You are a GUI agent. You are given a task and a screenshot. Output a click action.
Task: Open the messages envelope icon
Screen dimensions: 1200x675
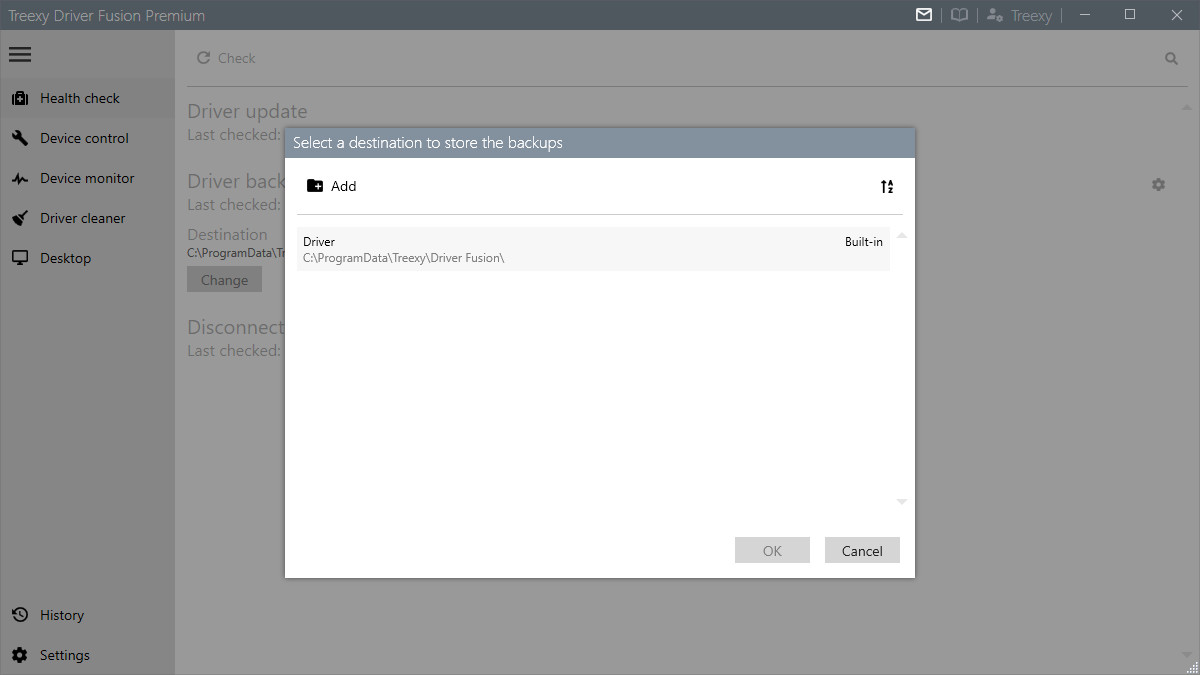pyautogui.click(x=923, y=15)
